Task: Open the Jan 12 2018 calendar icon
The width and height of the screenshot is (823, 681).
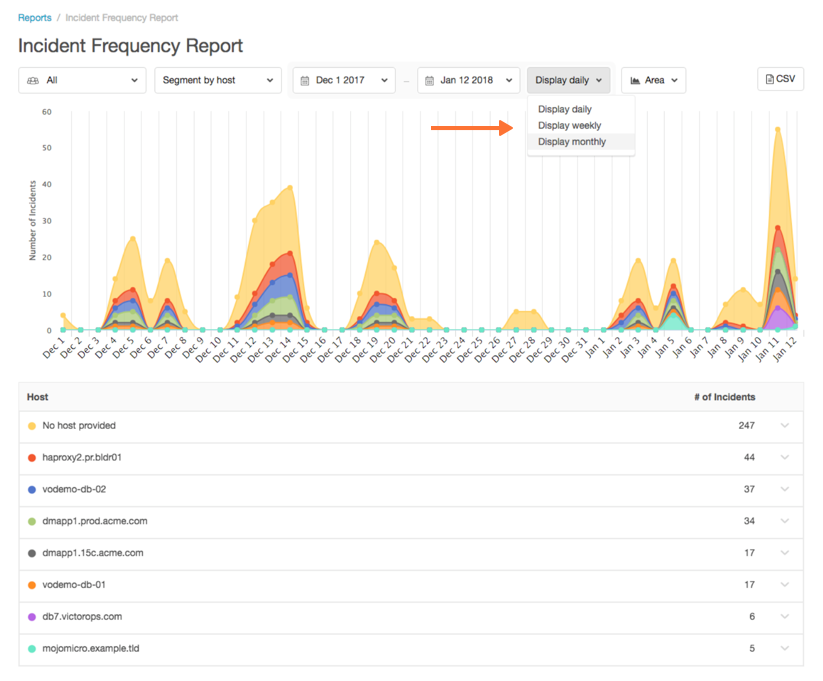Action: pos(428,79)
